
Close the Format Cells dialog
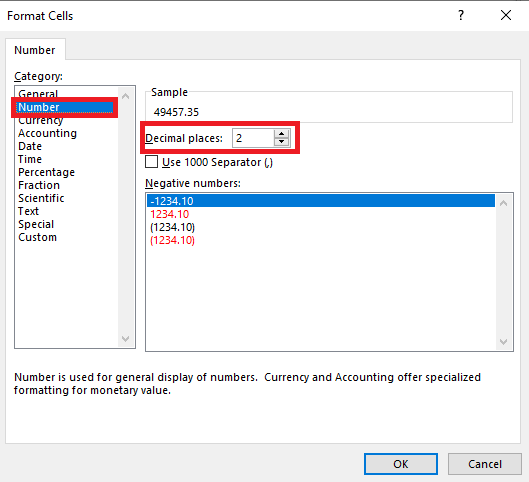506,15
